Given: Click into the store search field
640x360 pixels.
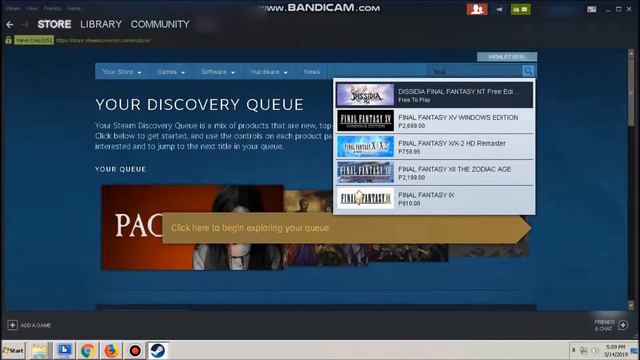Looking at the screenshot, I should pyautogui.click(x=475, y=71).
